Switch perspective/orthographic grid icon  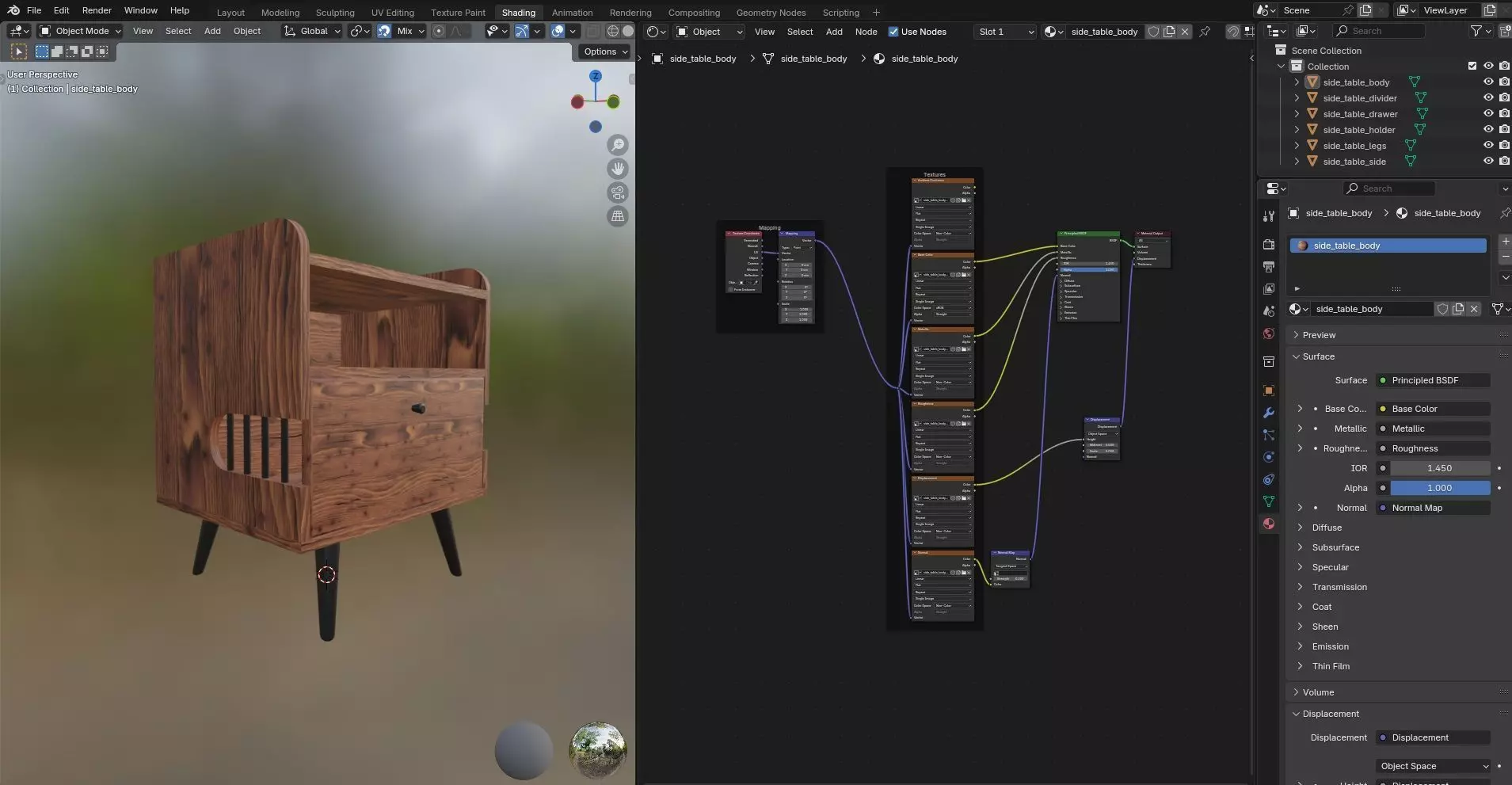[x=618, y=216]
